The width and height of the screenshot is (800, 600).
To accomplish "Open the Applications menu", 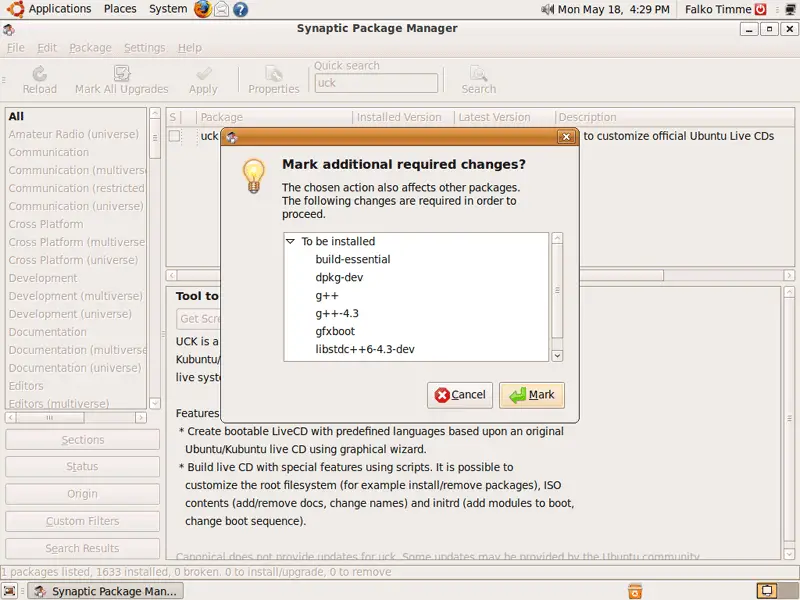I will click(x=60, y=9).
